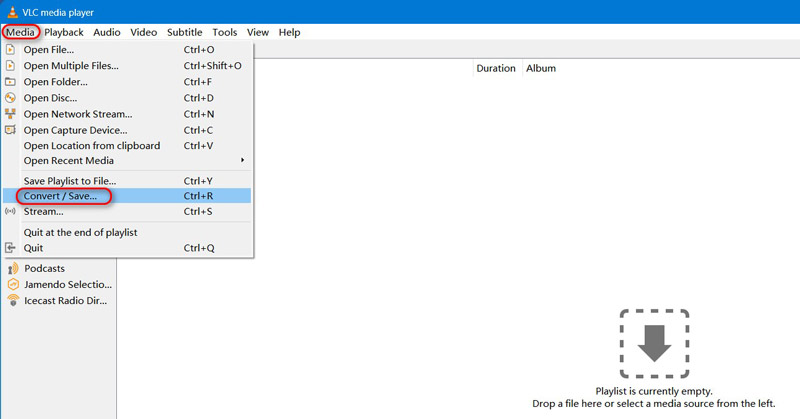
Task: Select Quit menu entry
Action: 127,248
